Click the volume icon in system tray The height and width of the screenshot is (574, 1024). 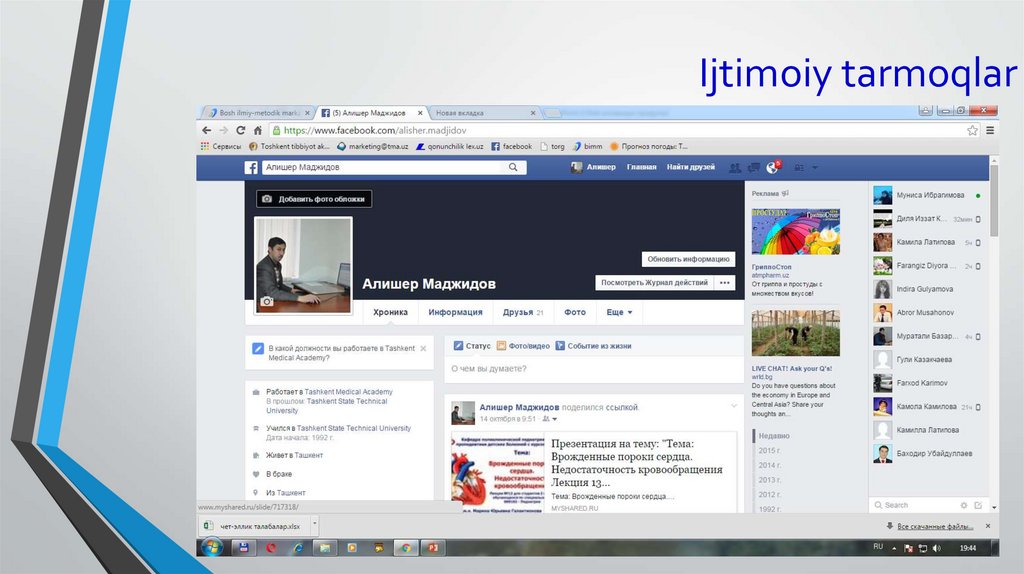pos(936,549)
